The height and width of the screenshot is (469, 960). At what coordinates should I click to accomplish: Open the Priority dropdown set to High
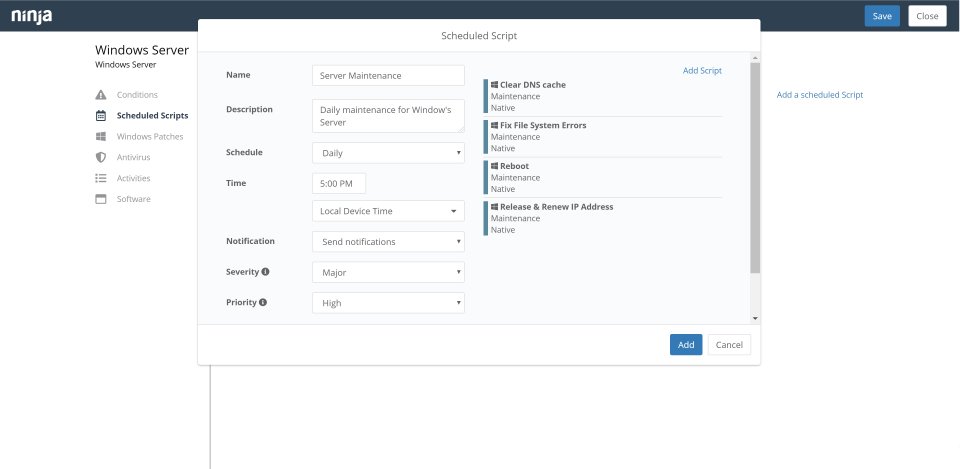(x=388, y=303)
